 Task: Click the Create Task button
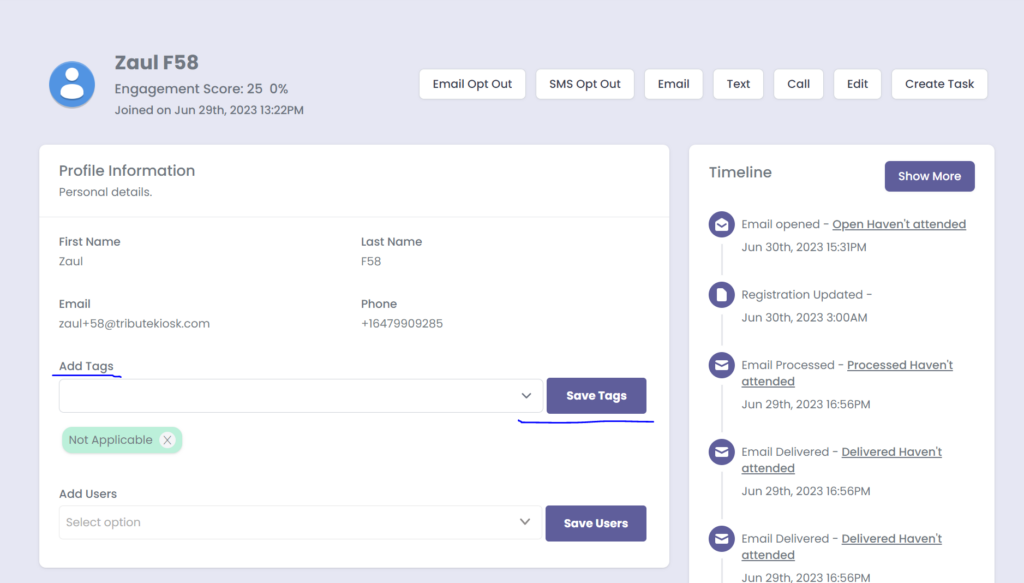(939, 84)
